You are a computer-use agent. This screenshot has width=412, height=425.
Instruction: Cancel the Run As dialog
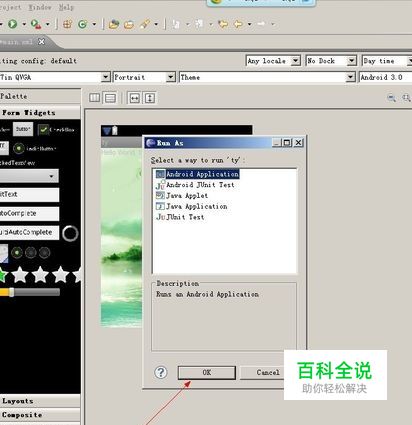tap(263, 372)
